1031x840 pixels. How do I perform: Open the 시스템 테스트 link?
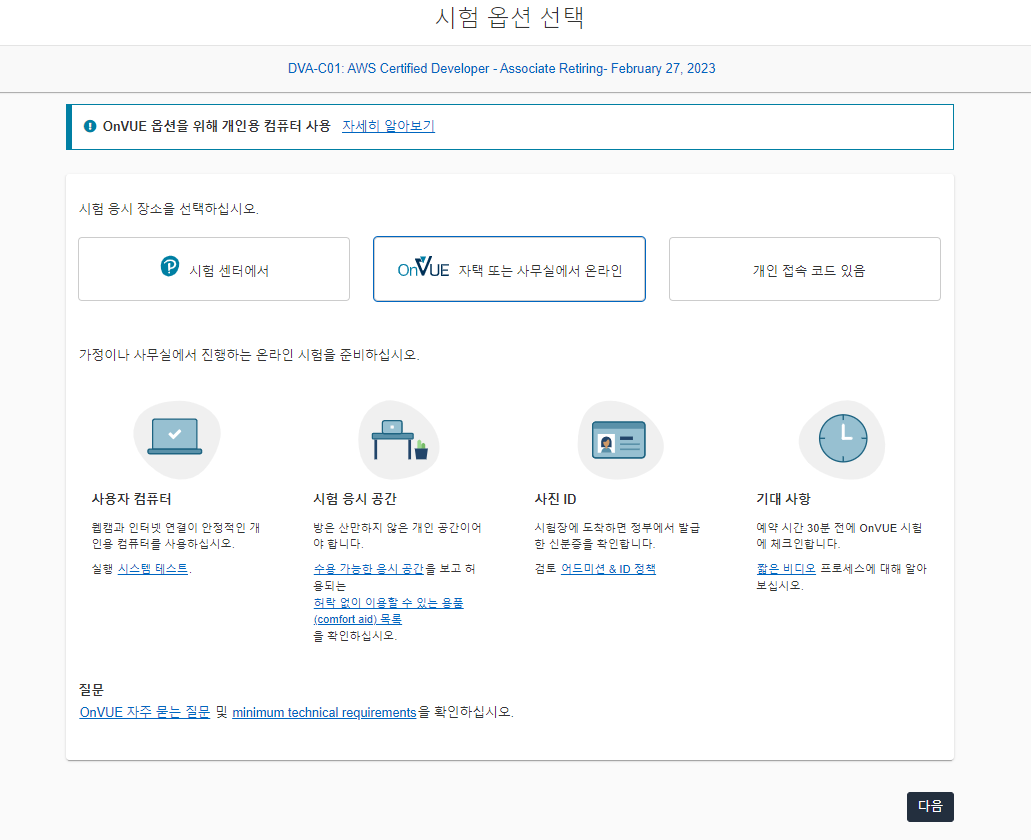(153, 569)
